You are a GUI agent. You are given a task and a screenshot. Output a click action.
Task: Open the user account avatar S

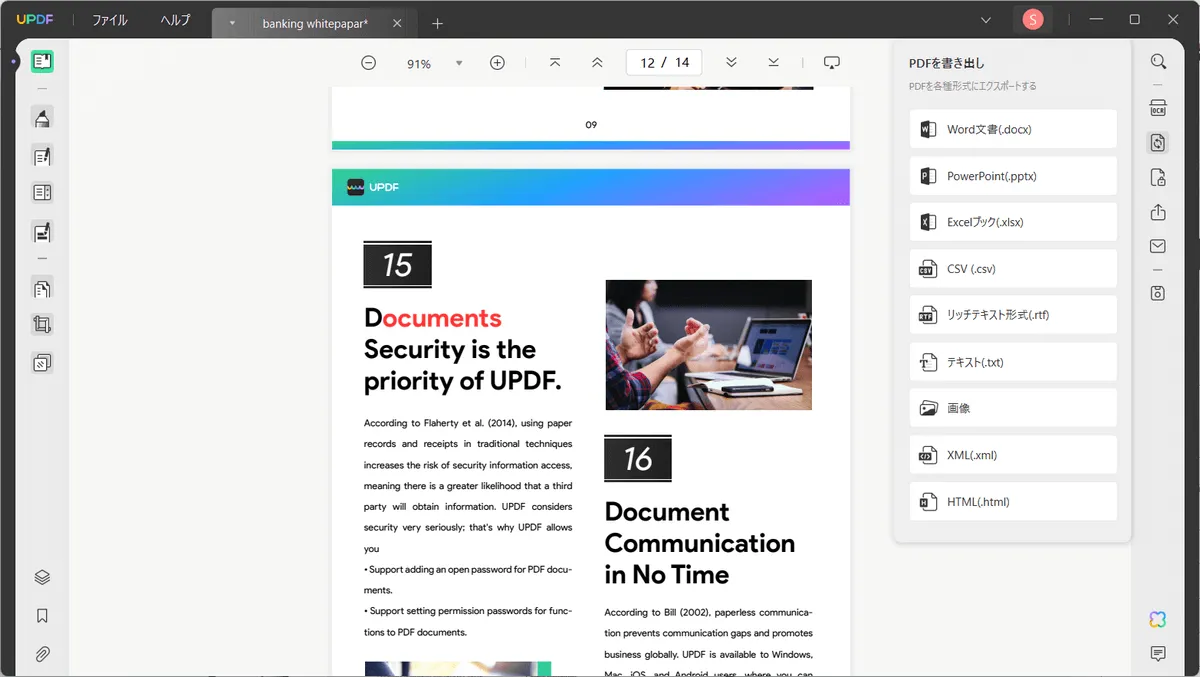click(1033, 19)
